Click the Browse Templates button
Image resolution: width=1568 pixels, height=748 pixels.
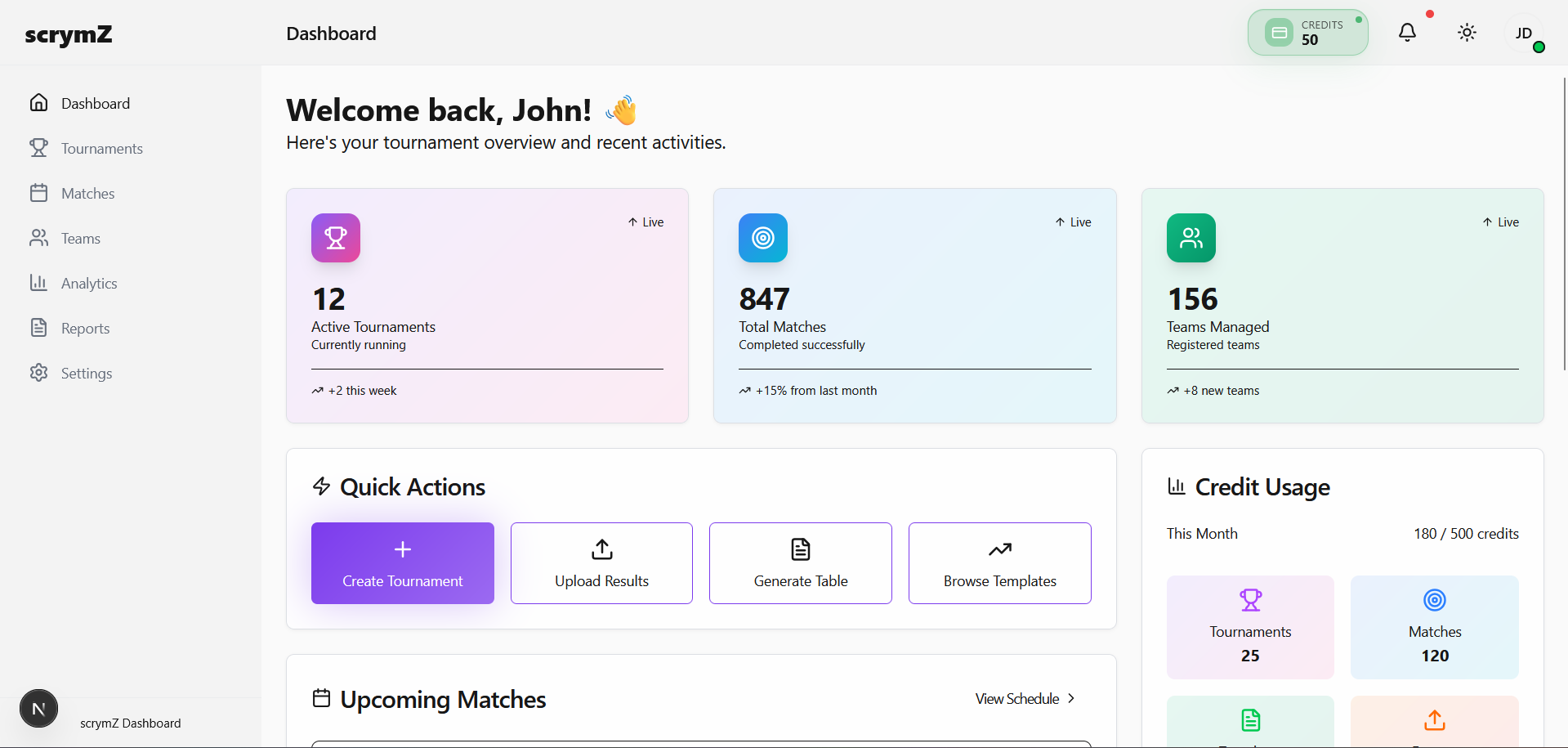tap(998, 563)
